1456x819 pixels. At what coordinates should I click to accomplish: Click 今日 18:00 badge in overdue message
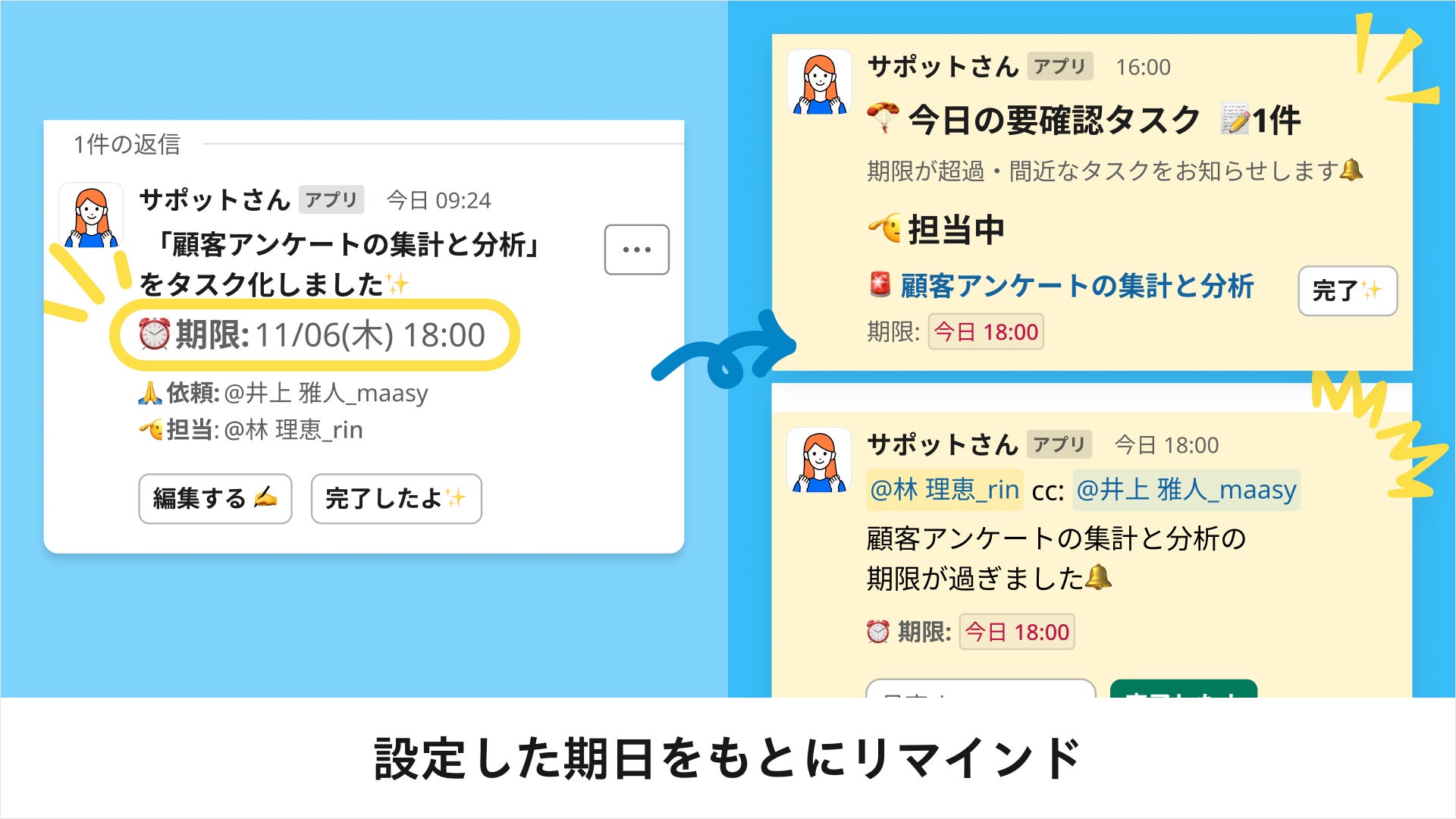tap(1017, 632)
